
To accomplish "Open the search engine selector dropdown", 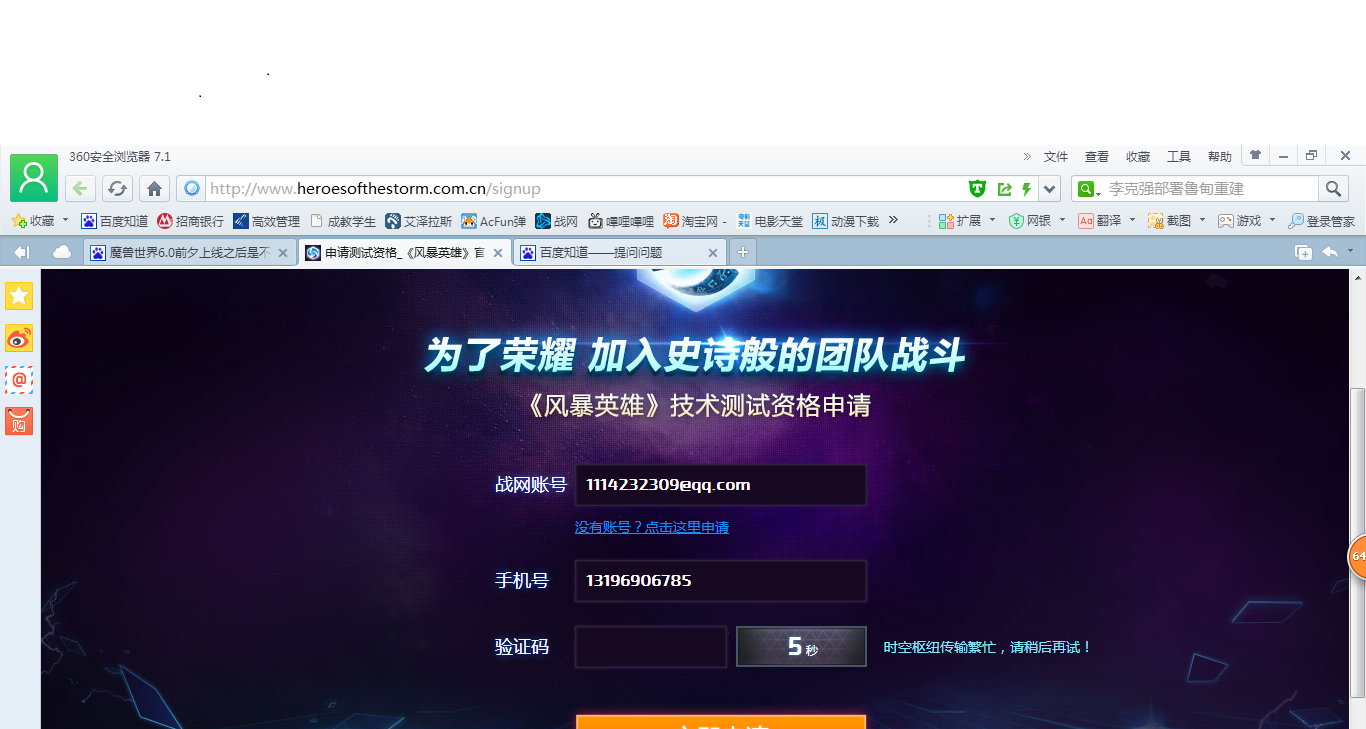I will tap(1088, 189).
